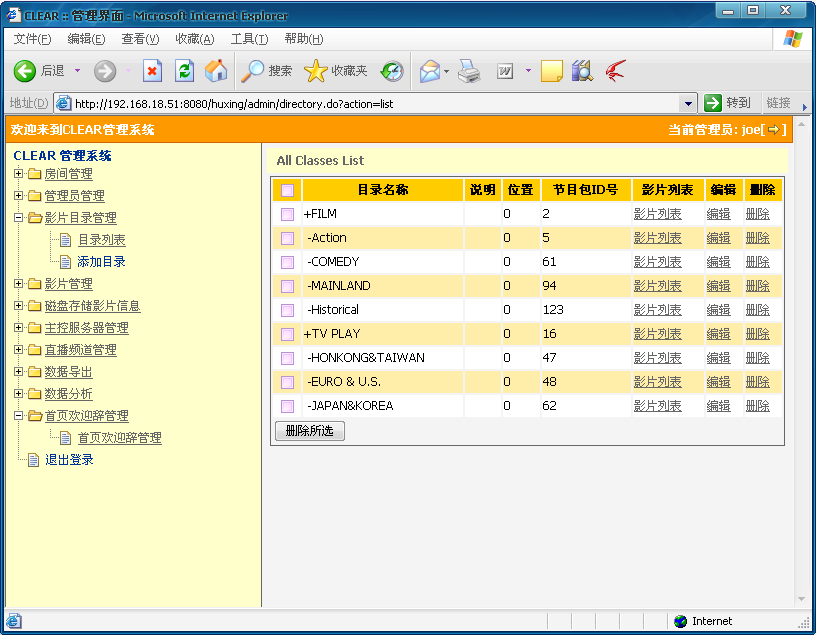Click the Forward arrow button in the toolbar

pos(105,71)
